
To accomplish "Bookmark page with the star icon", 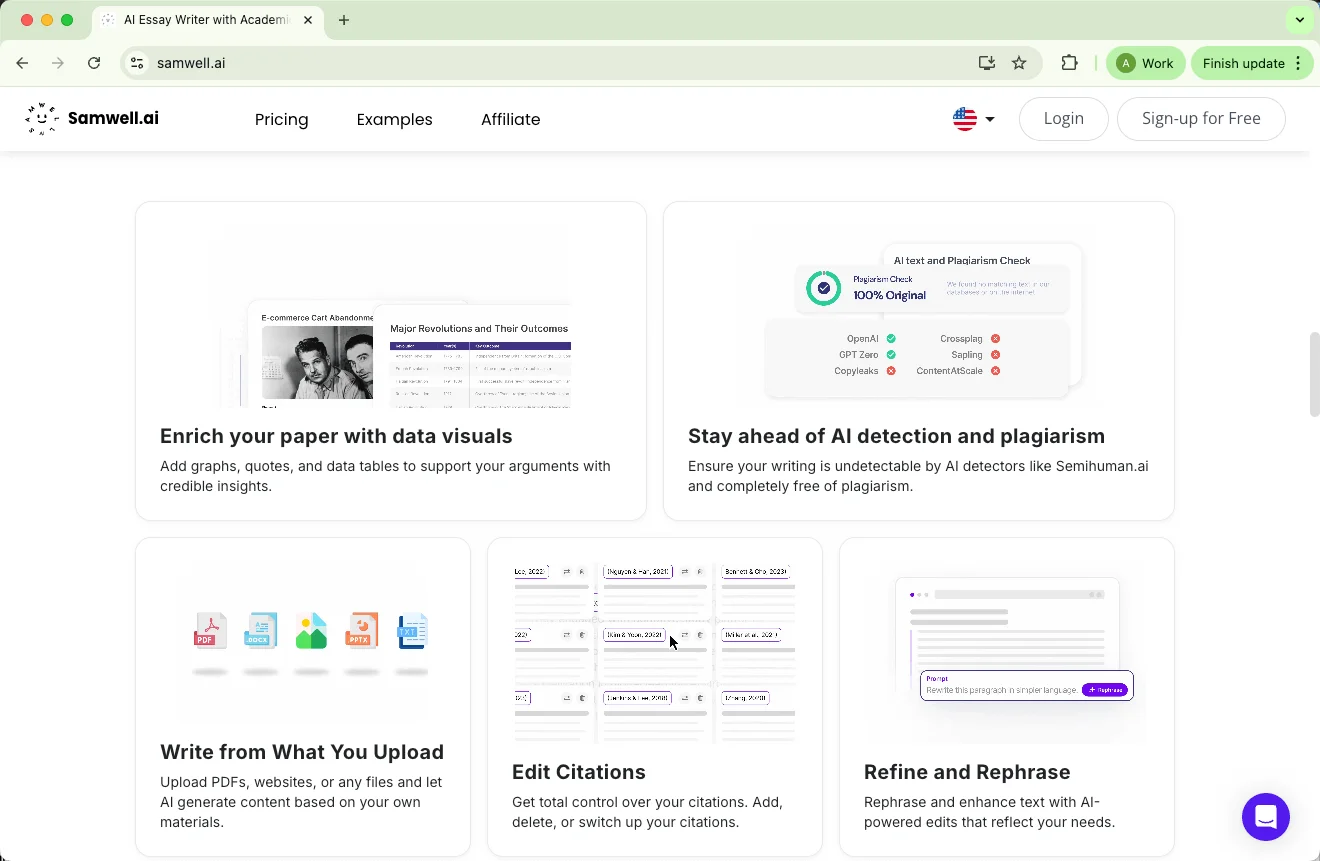I will (x=1019, y=63).
